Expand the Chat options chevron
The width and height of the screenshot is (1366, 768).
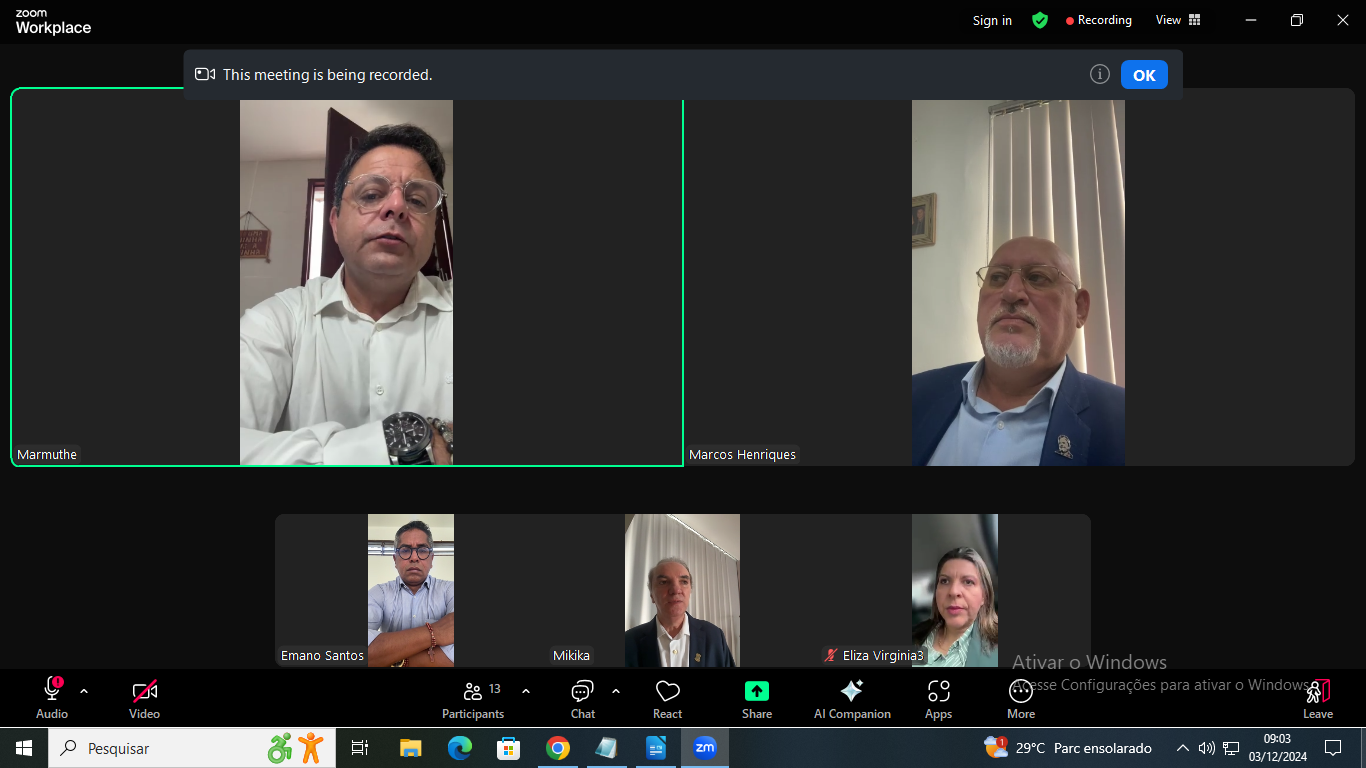(616, 691)
